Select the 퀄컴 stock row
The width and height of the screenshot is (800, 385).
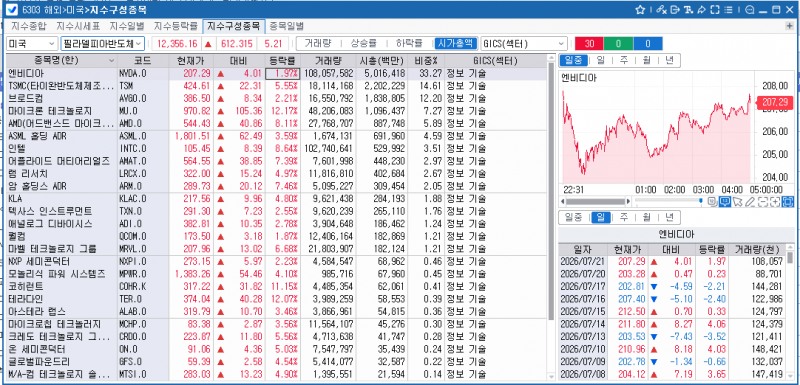coord(276,236)
